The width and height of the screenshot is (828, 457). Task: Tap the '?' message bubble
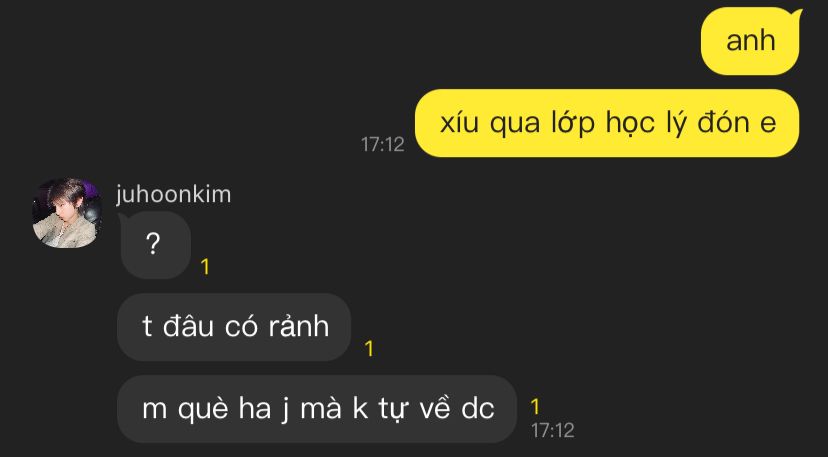[x=154, y=245]
